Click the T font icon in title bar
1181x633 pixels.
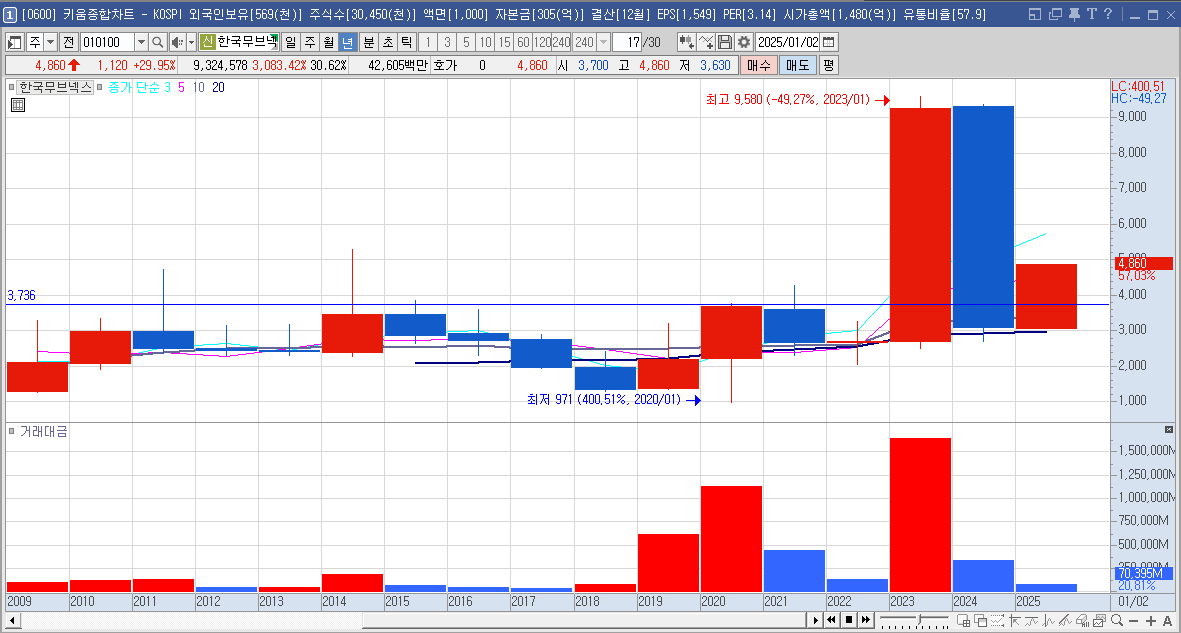[1091, 14]
